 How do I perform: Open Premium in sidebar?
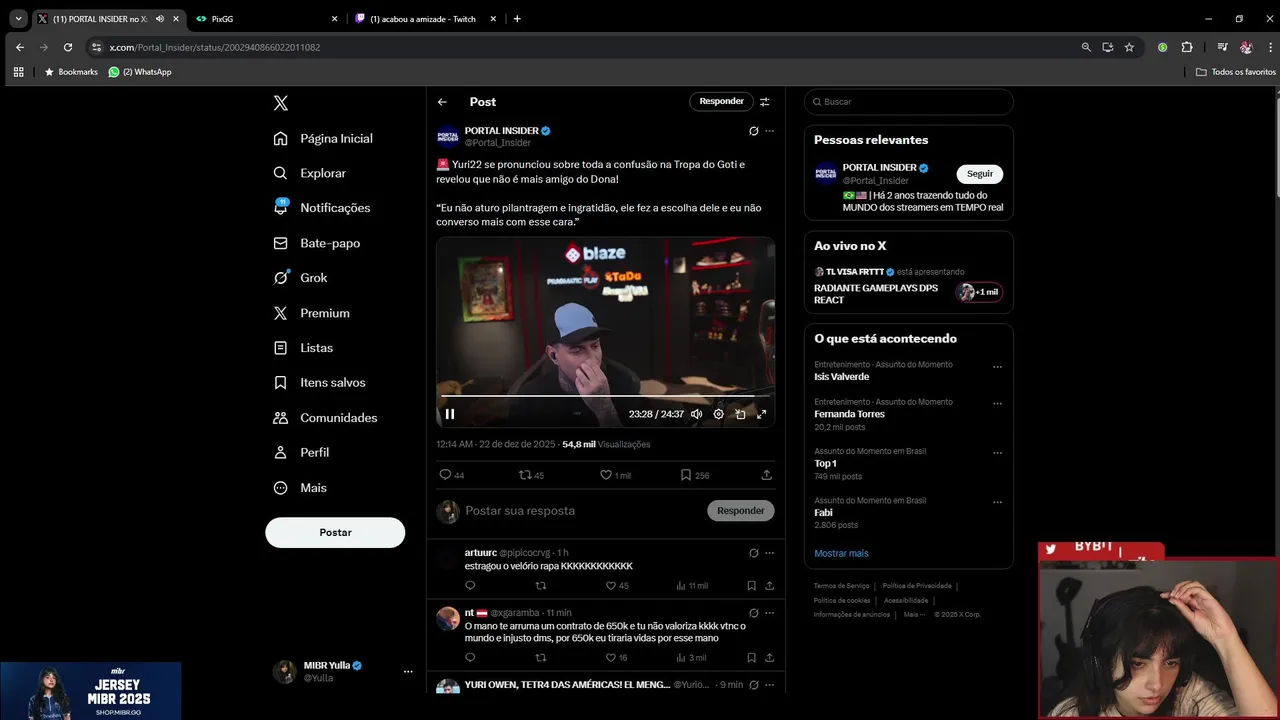(312, 313)
